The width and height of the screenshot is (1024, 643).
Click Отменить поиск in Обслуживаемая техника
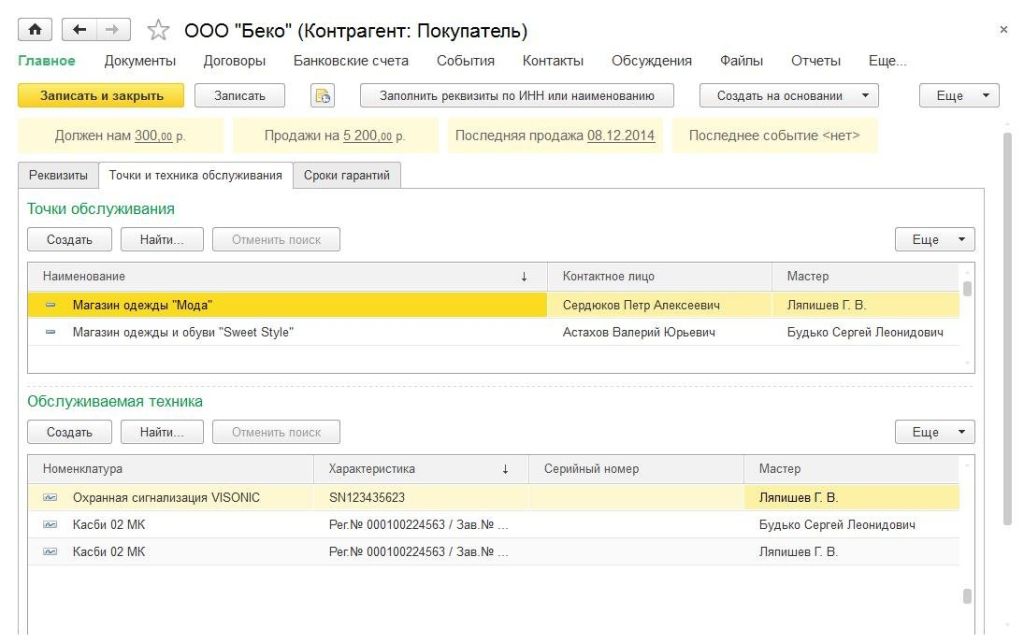click(276, 432)
